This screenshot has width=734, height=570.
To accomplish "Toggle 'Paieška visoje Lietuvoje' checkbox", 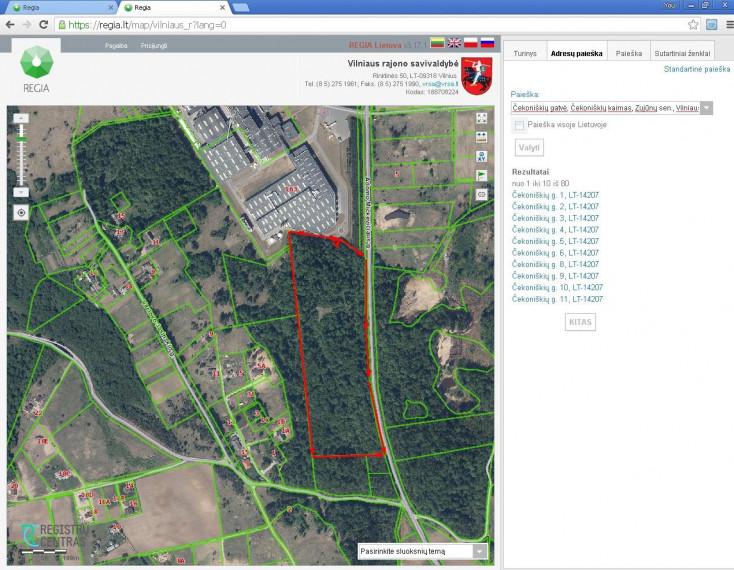I will (519, 125).
